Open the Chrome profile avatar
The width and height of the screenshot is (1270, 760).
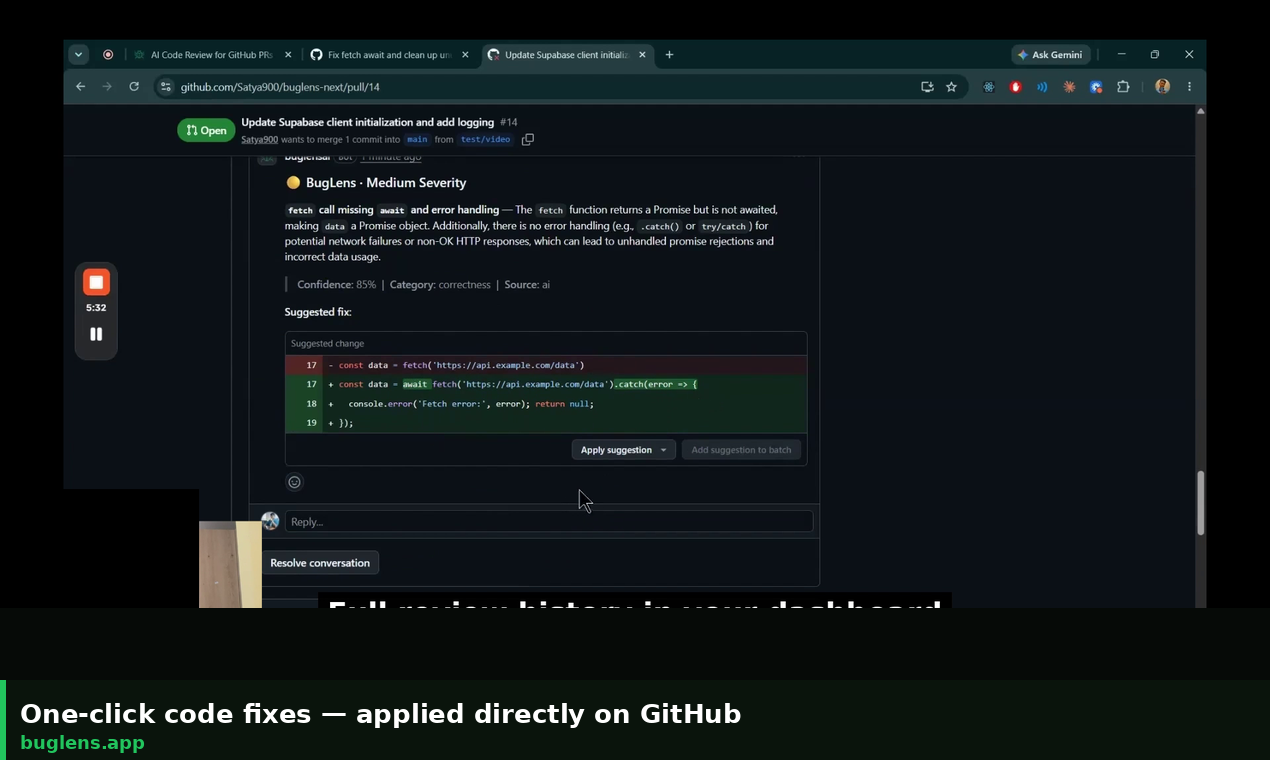click(1162, 87)
